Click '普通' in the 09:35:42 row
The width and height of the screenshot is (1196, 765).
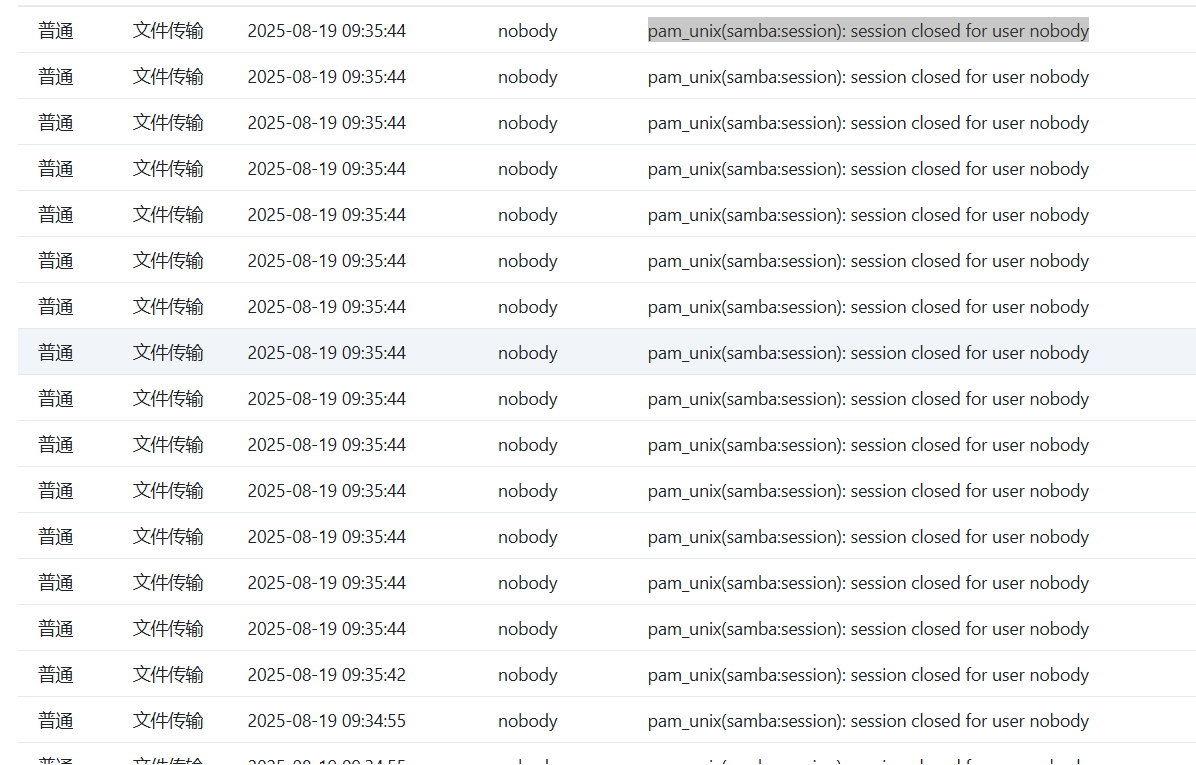[x=56, y=675]
